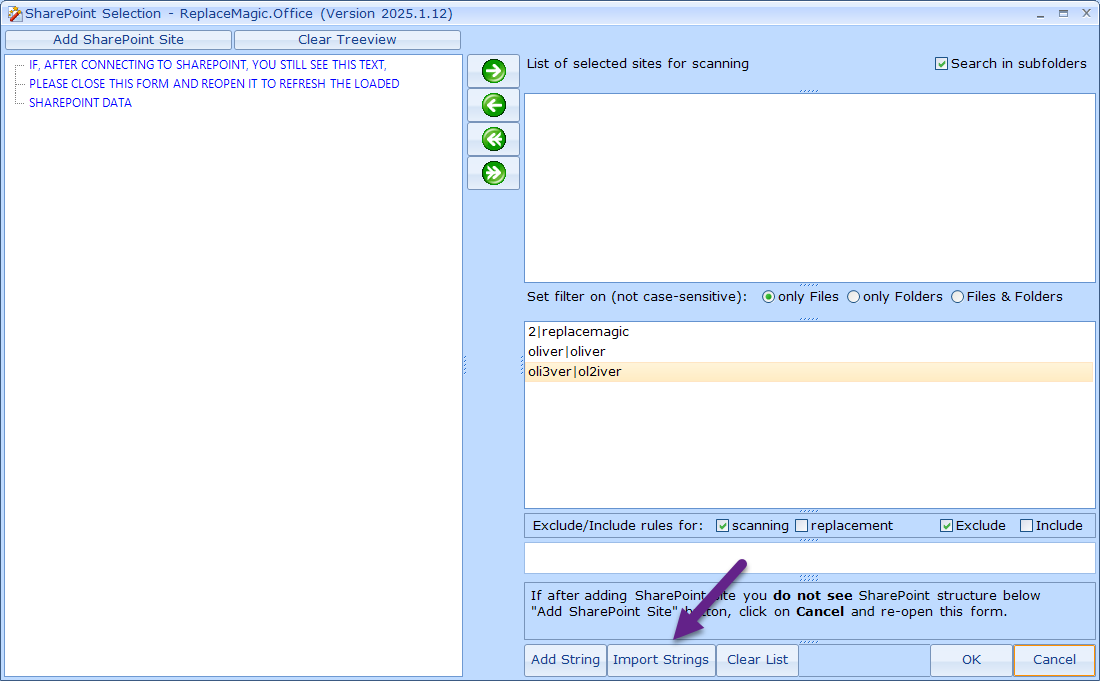Screen dimensions: 1100x681
Task: Click the double left arrow remove-all icon
Action: point(493,139)
